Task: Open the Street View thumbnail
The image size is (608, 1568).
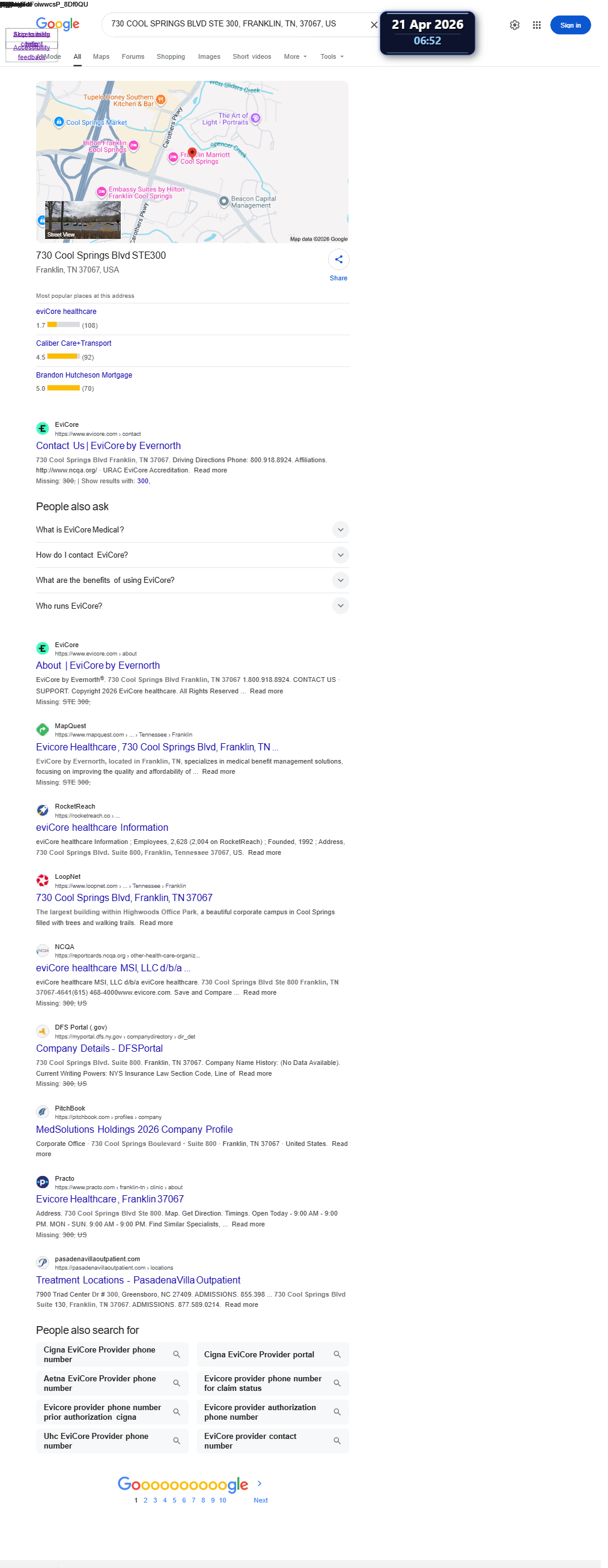Action: 84,222
